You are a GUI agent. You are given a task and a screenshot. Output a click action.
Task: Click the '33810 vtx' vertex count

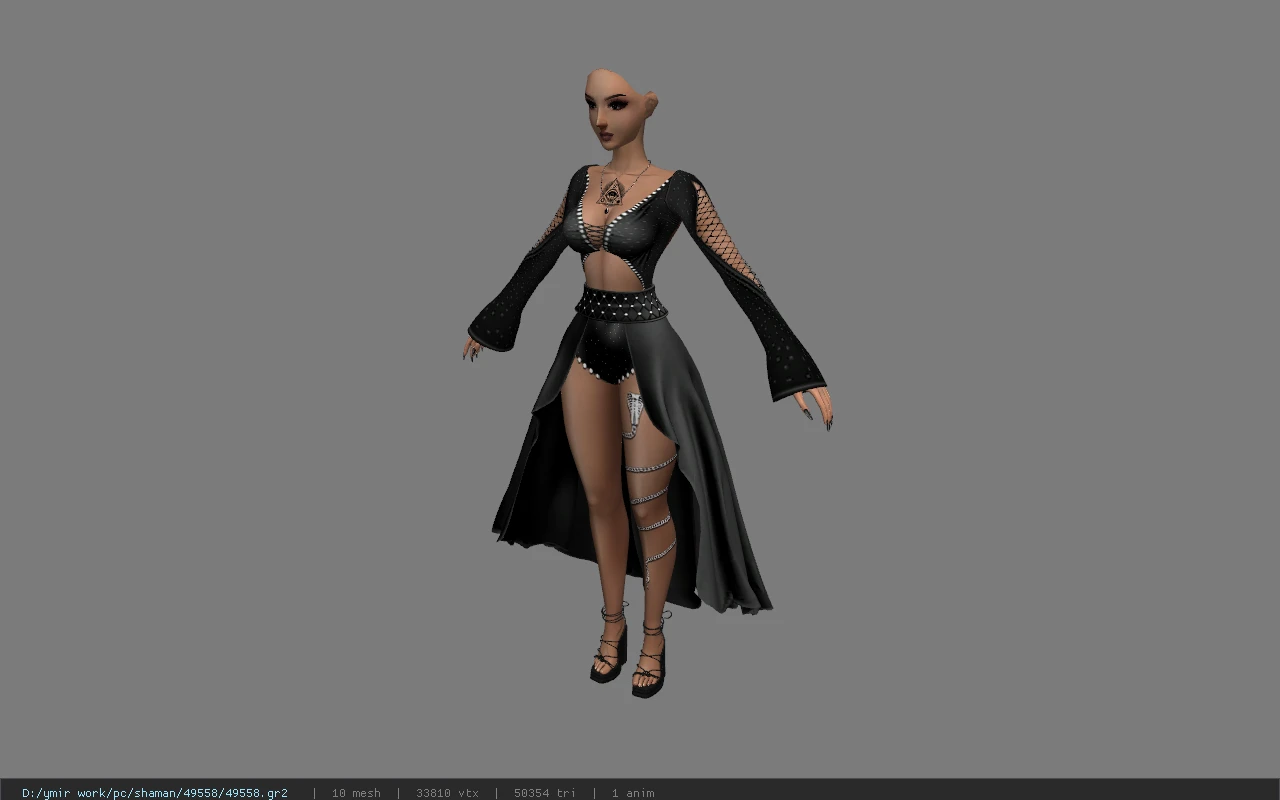tap(447, 793)
